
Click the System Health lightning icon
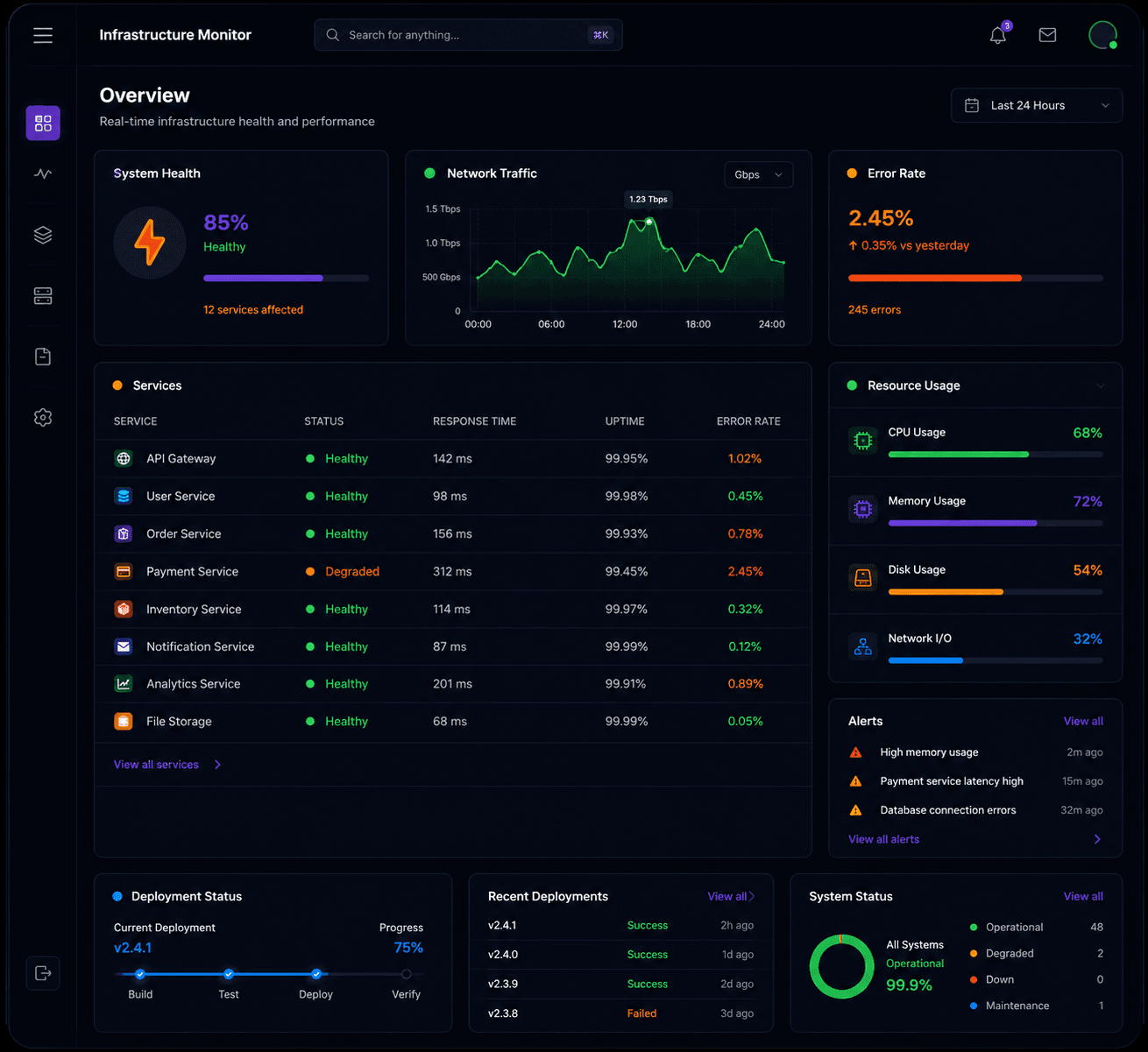tap(150, 243)
